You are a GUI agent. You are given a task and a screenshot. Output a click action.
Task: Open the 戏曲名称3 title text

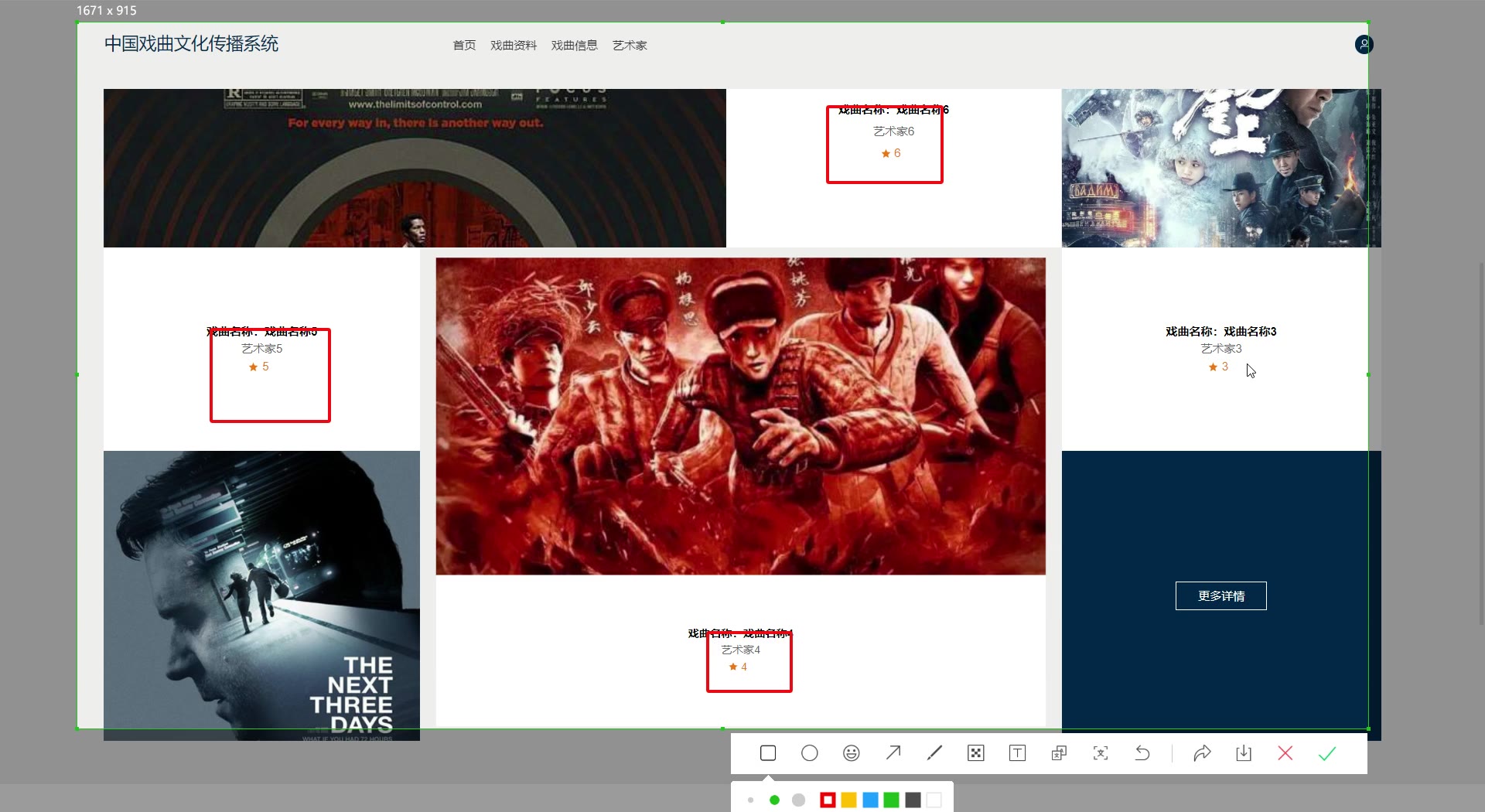pos(1221,331)
